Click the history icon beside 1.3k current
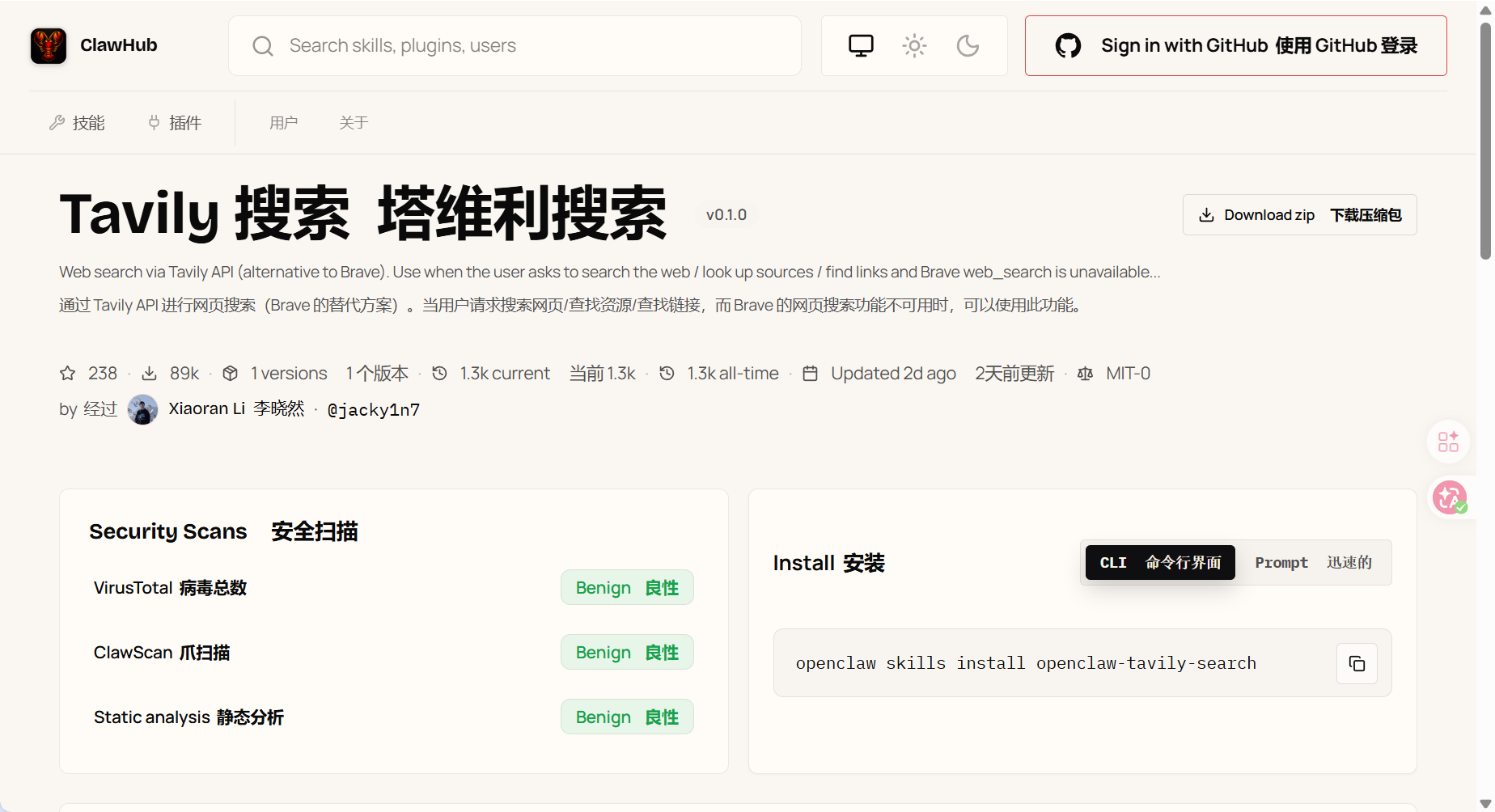The image size is (1495, 812). point(439,374)
